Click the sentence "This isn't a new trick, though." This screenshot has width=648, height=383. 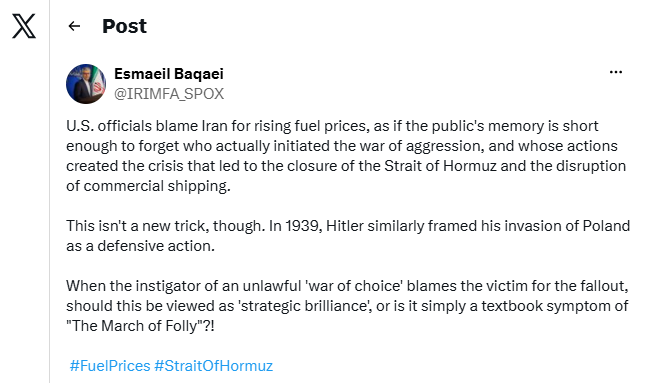click(166, 226)
